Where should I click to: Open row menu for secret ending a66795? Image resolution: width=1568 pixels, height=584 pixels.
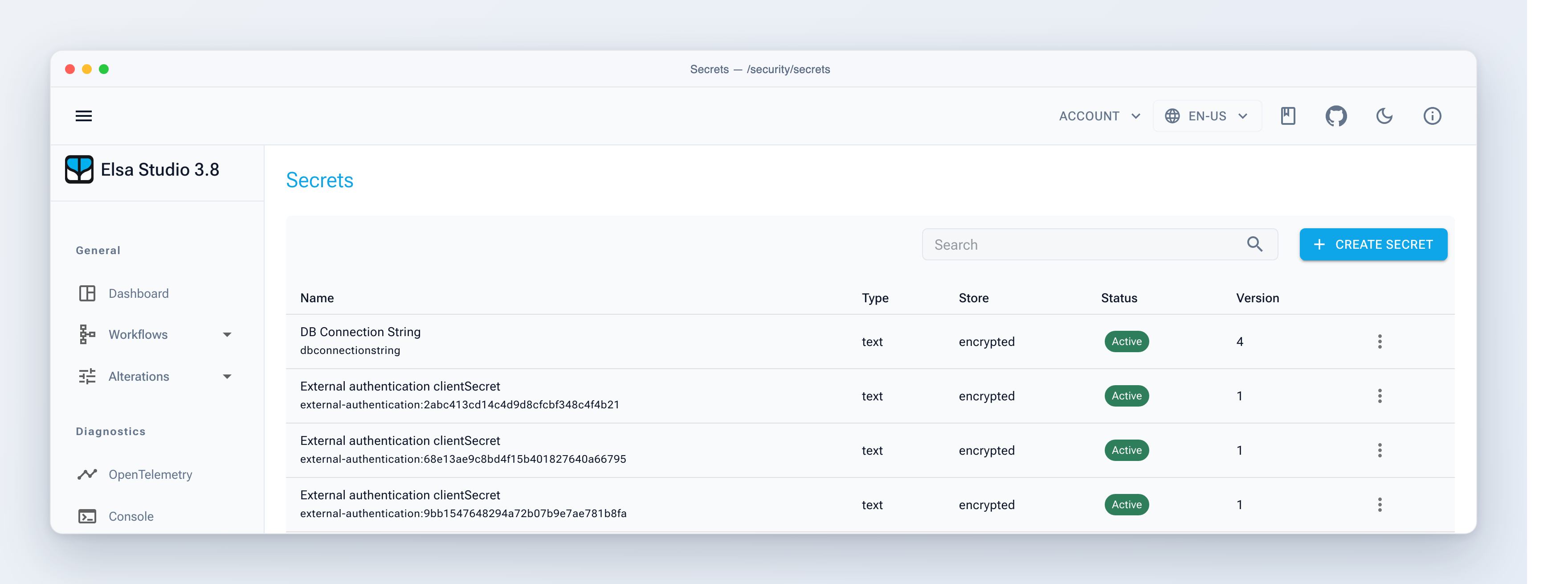(1379, 450)
